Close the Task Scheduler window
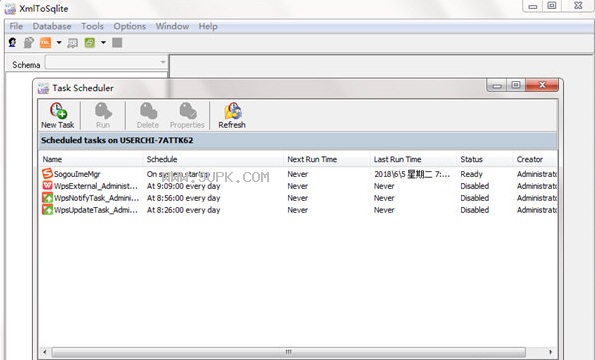The height and width of the screenshot is (360, 595). coord(542,85)
